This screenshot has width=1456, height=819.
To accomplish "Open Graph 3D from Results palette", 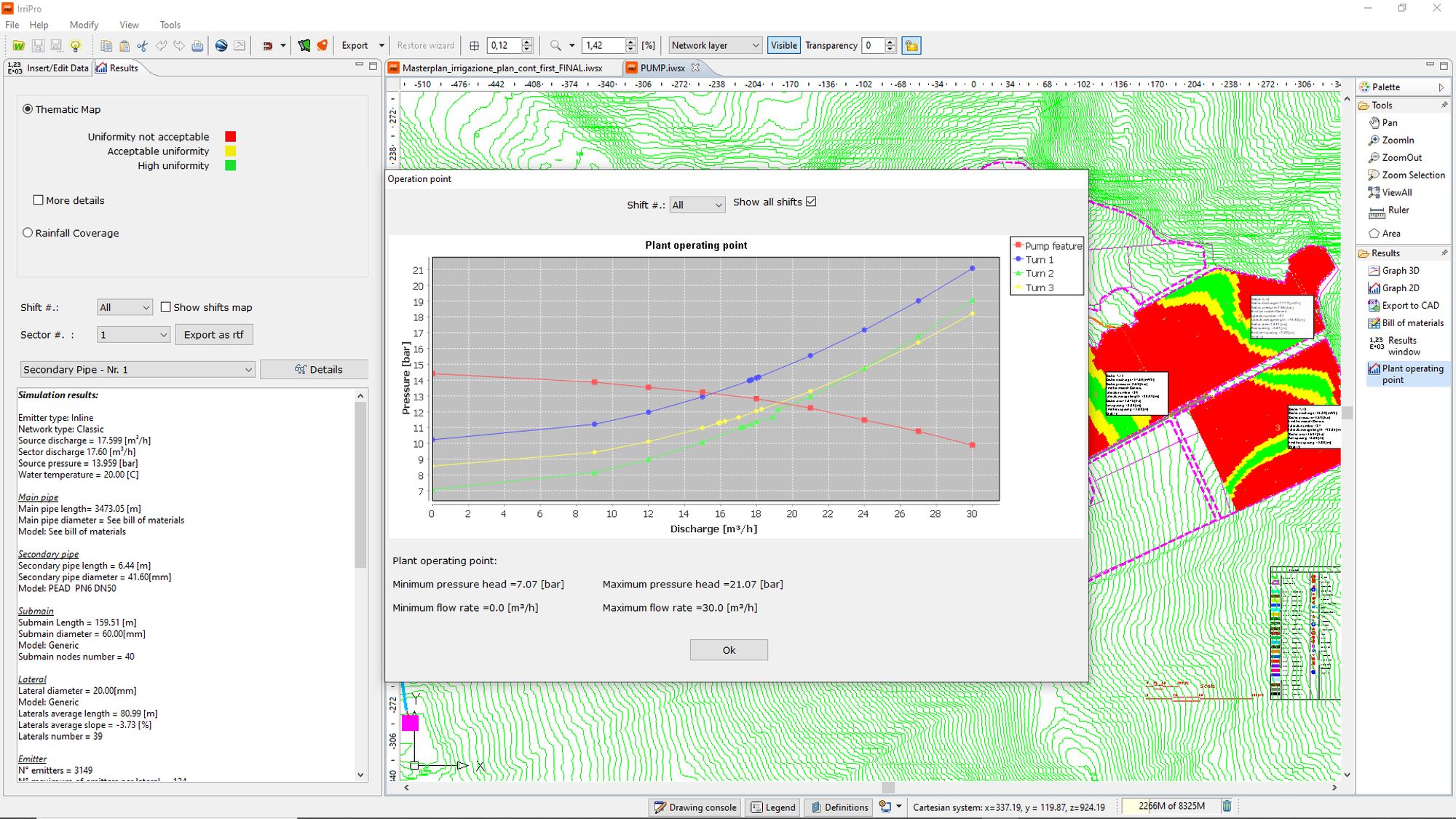I will point(1400,270).
